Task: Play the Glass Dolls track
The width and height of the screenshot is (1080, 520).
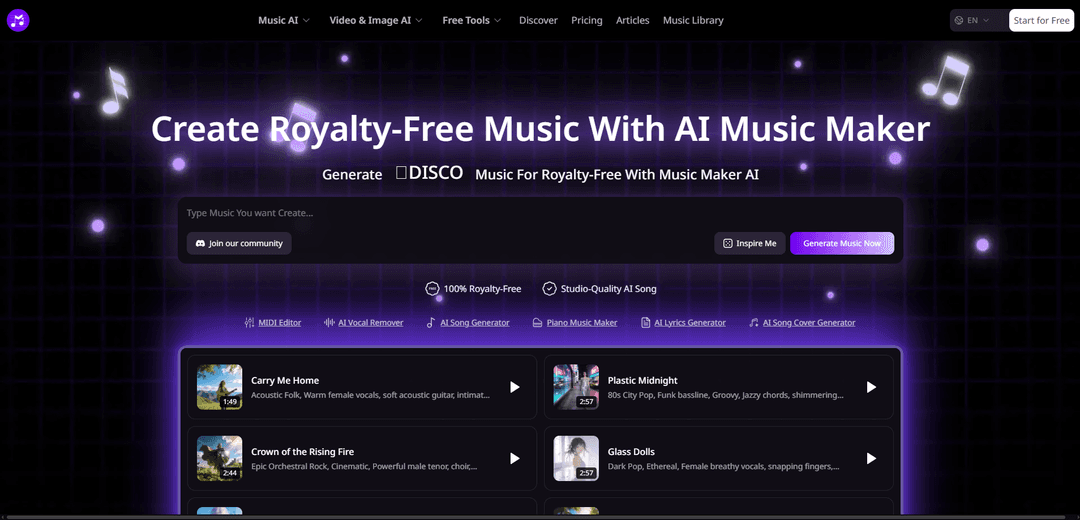Action: [871, 458]
